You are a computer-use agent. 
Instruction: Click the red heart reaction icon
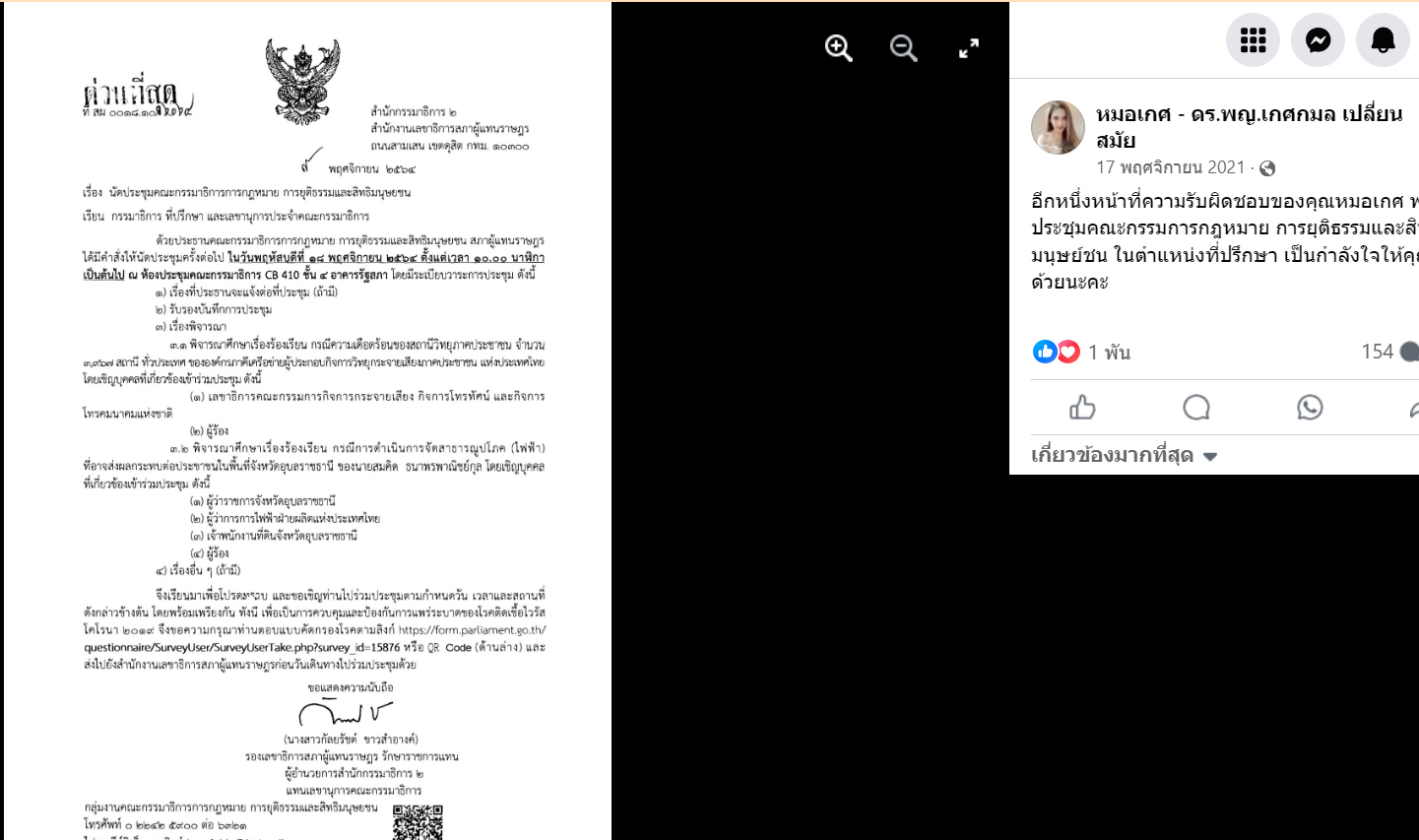click(x=1068, y=352)
